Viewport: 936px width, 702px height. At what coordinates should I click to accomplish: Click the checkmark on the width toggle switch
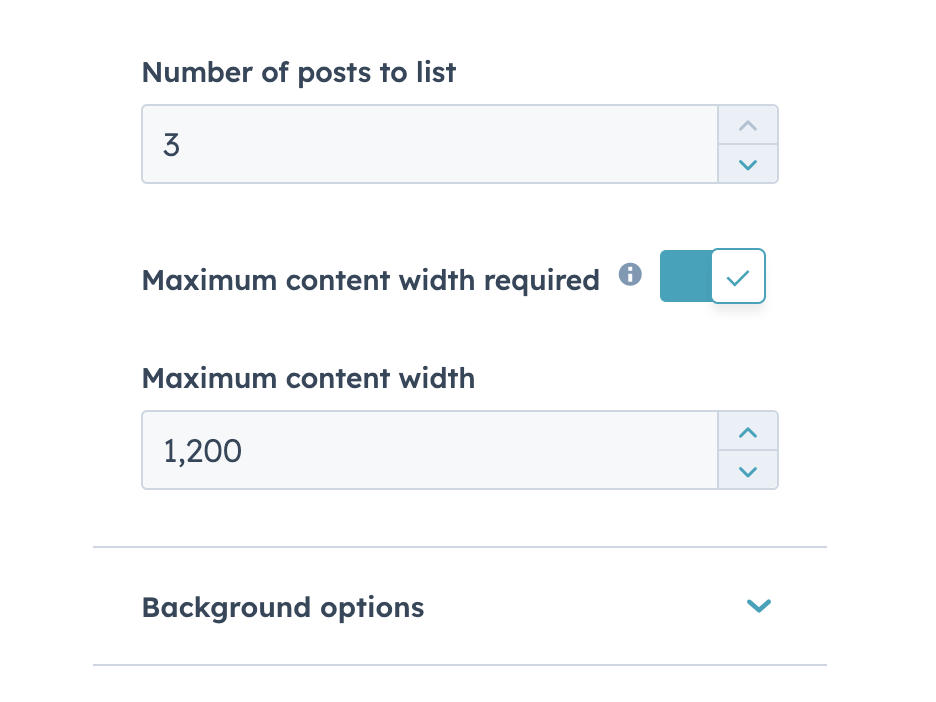point(738,276)
